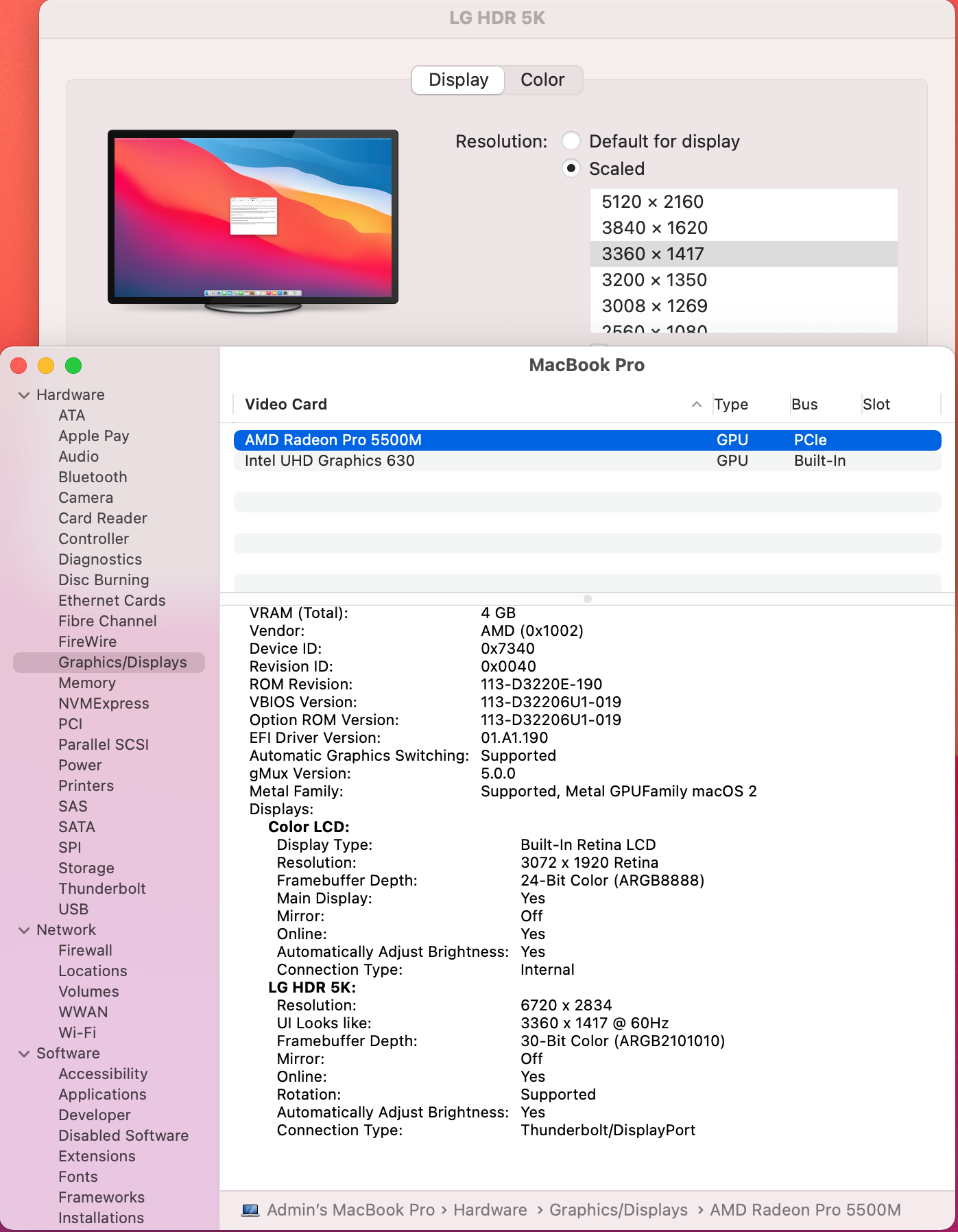Image resolution: width=958 pixels, height=1232 pixels.
Task: Open Audio hardware info
Action: (79, 457)
